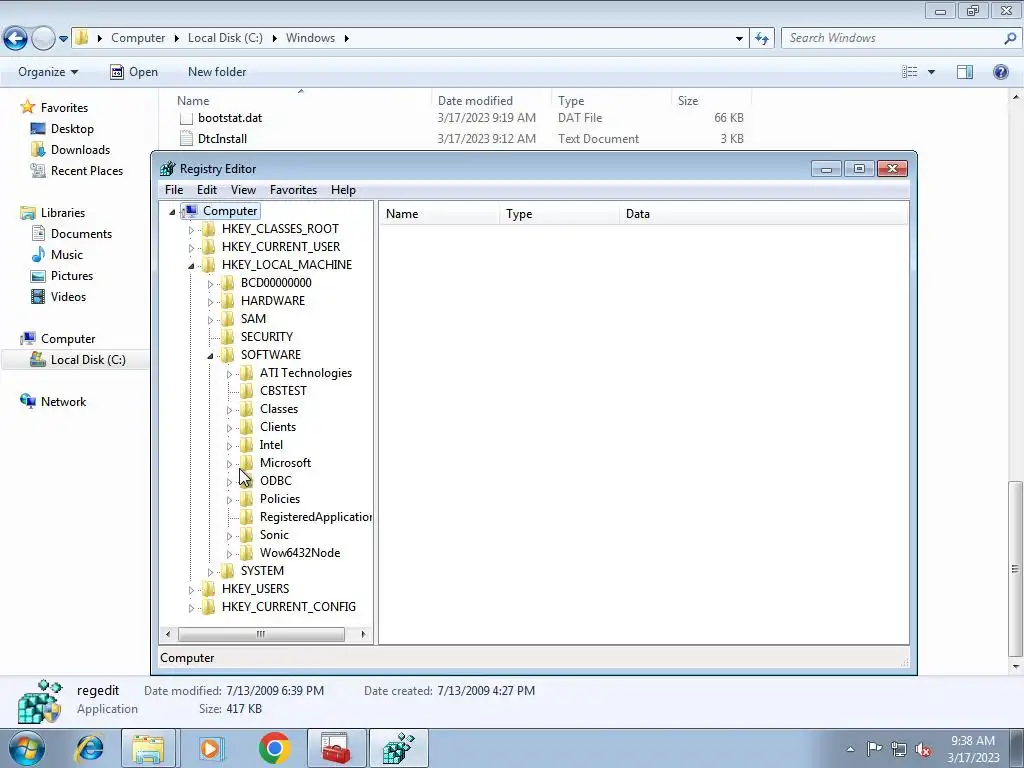This screenshot has width=1024, height=768.
Task: Toggle the preview pane button
Action: [965, 72]
